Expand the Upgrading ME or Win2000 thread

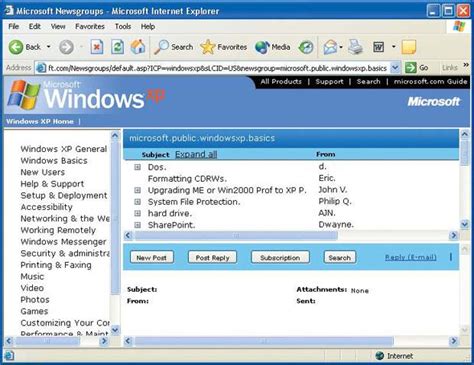tap(137, 190)
